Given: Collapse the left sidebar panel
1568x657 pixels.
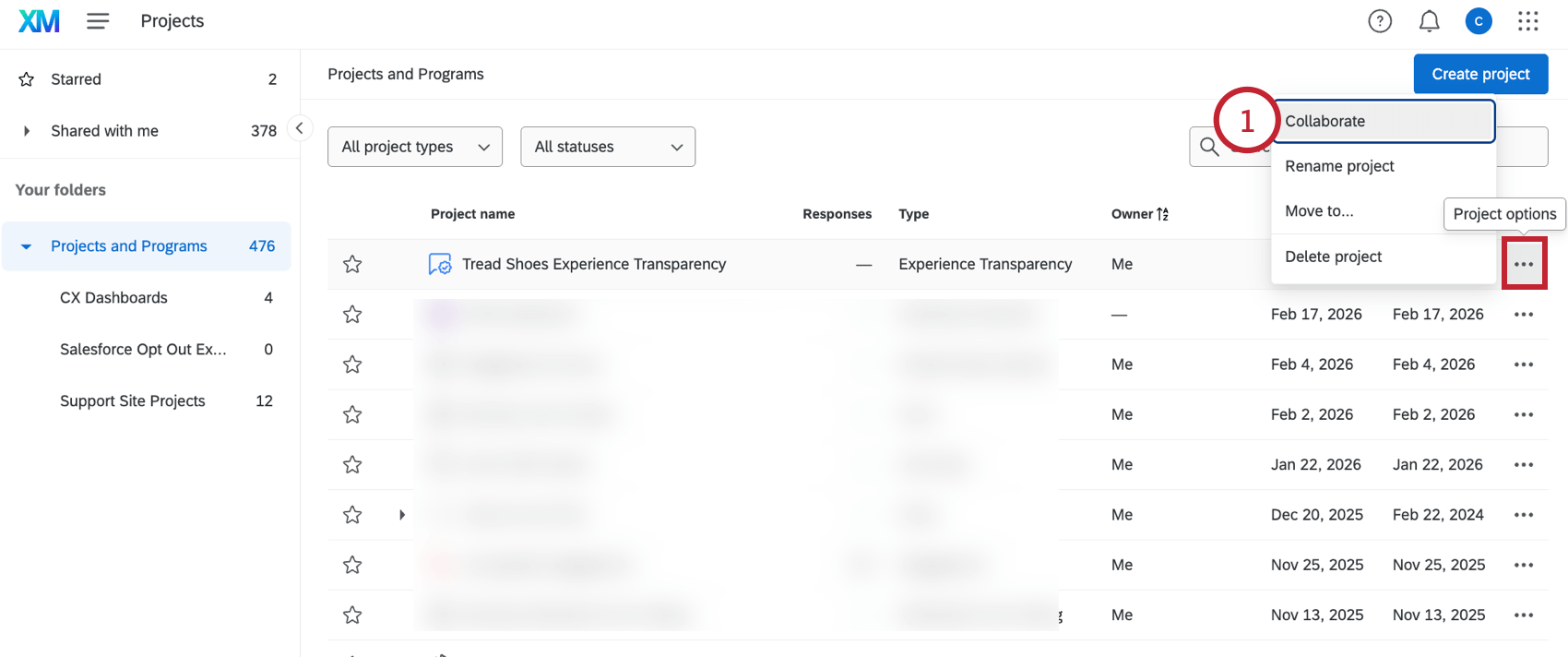Looking at the screenshot, I should pyautogui.click(x=299, y=128).
